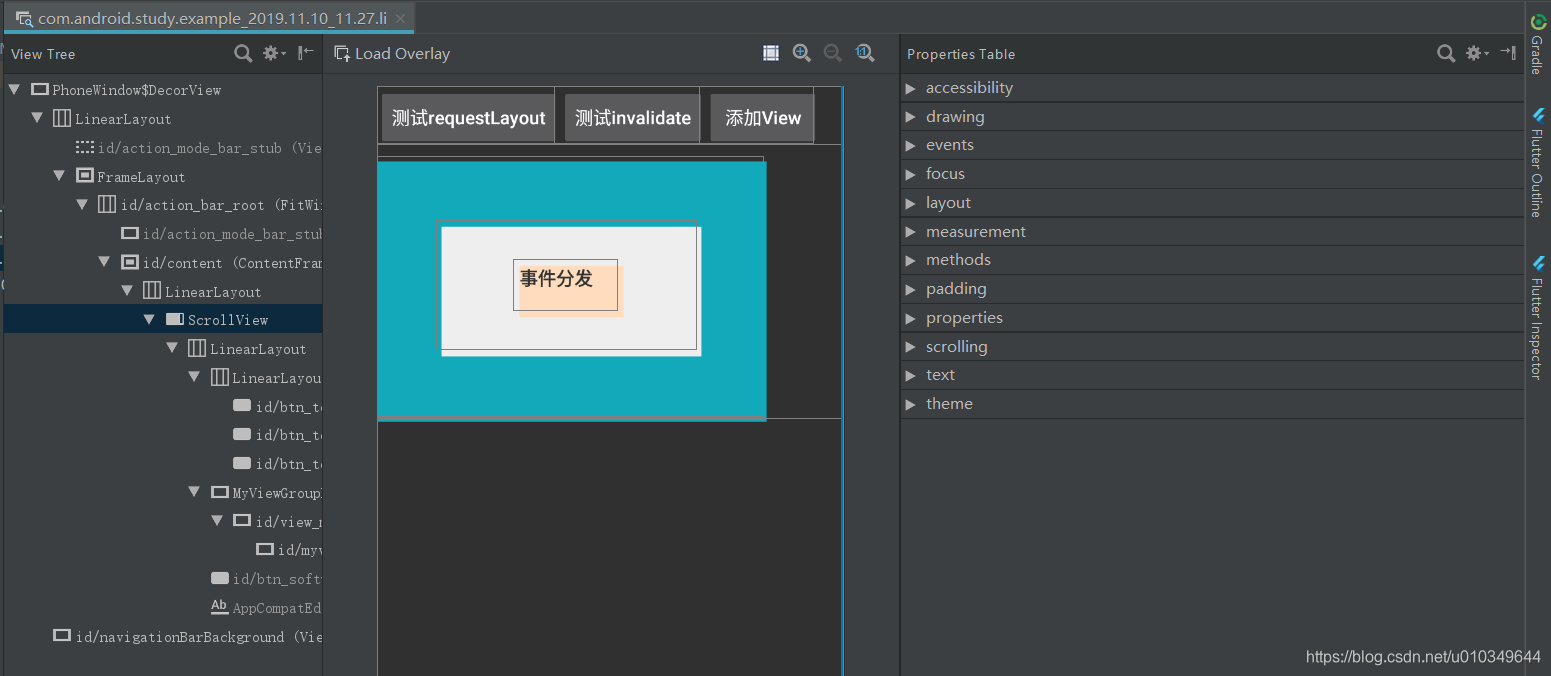Expand the layout properties group
This screenshot has height=676, width=1551.
(910, 203)
